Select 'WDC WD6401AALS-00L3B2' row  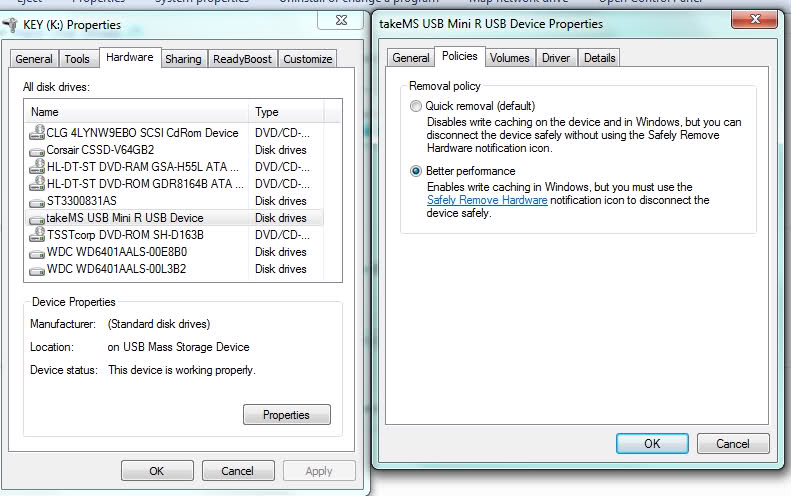coord(174,269)
